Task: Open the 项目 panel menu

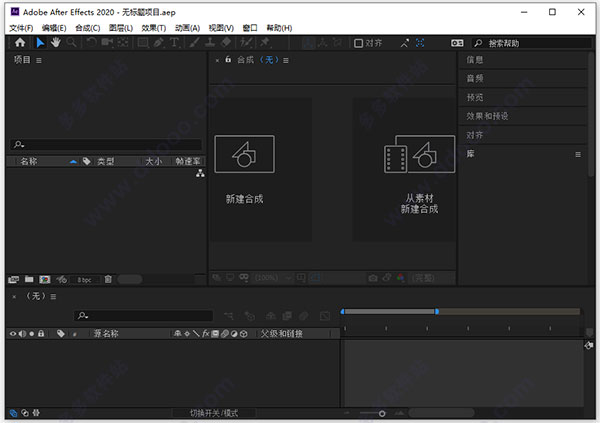Action: [x=39, y=60]
